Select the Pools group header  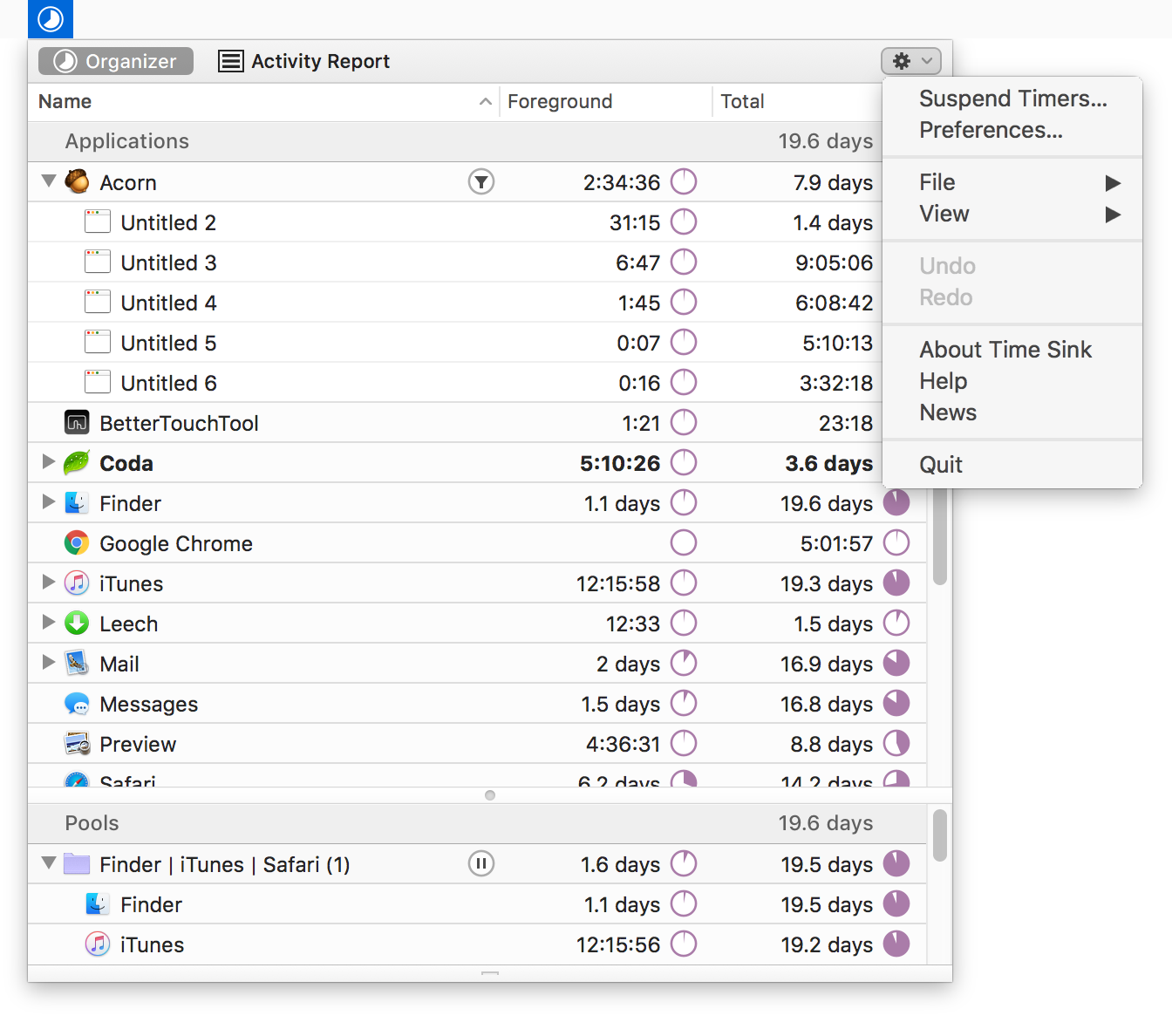click(x=477, y=823)
